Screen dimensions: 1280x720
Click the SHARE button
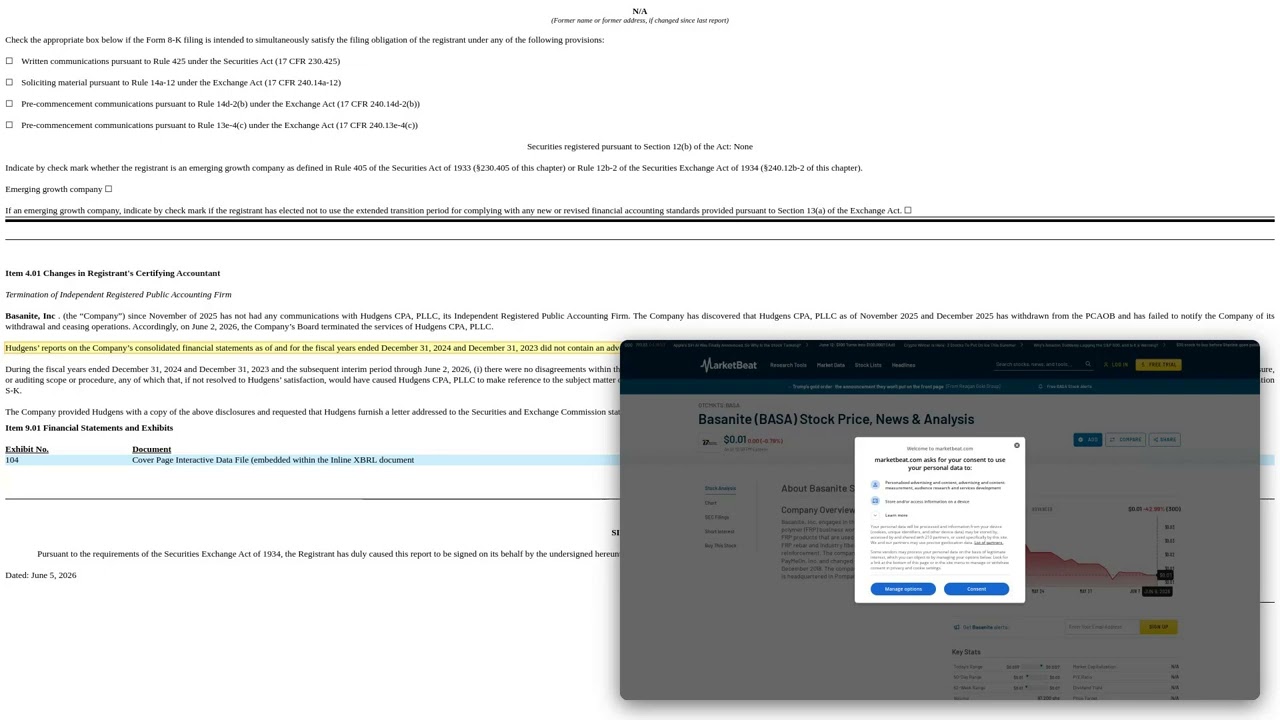pos(1165,439)
